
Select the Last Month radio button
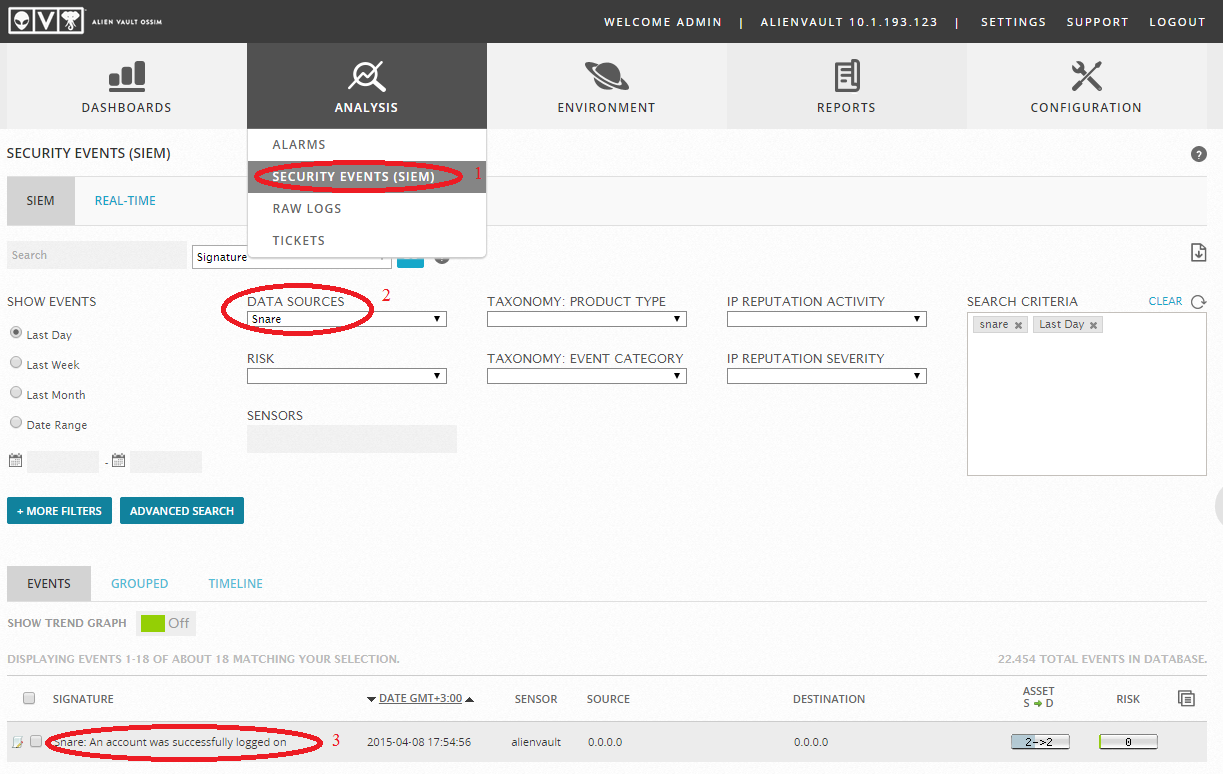coord(15,393)
